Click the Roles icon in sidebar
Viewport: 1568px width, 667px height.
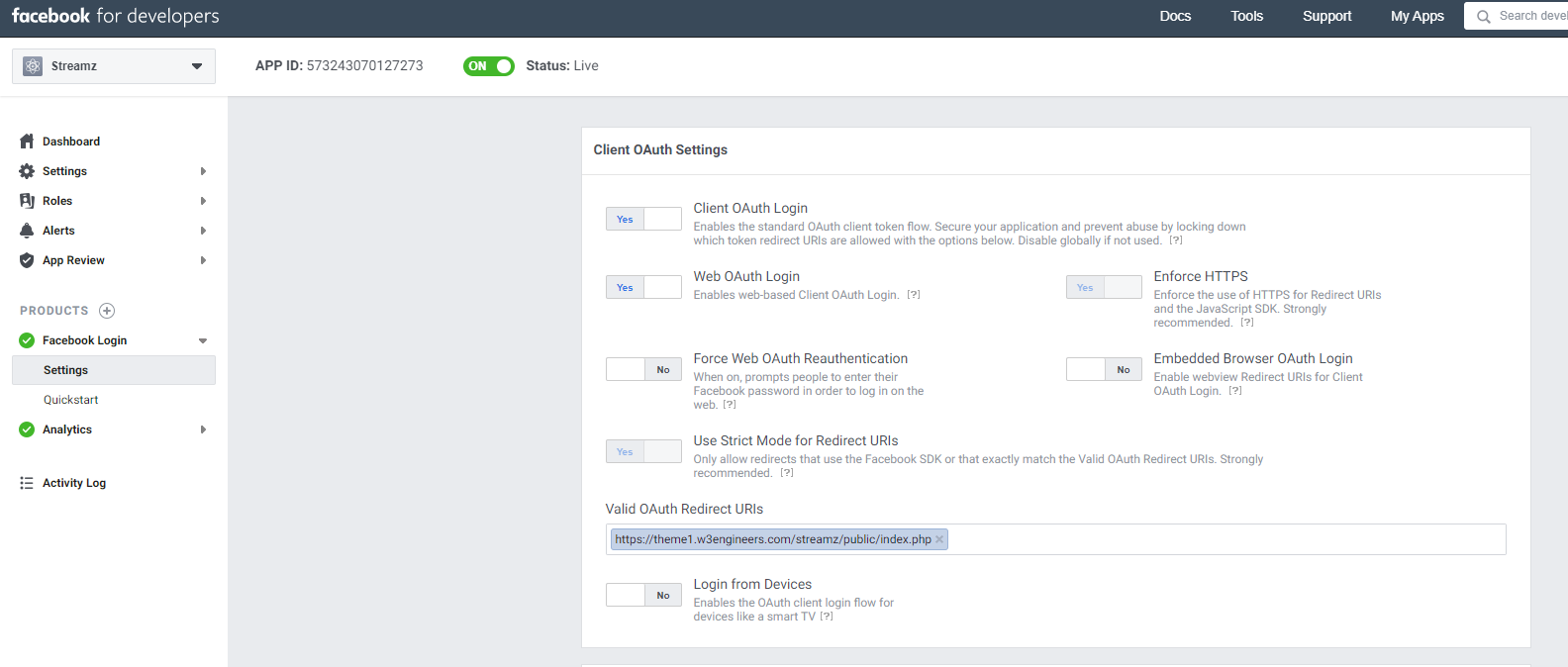pos(27,201)
